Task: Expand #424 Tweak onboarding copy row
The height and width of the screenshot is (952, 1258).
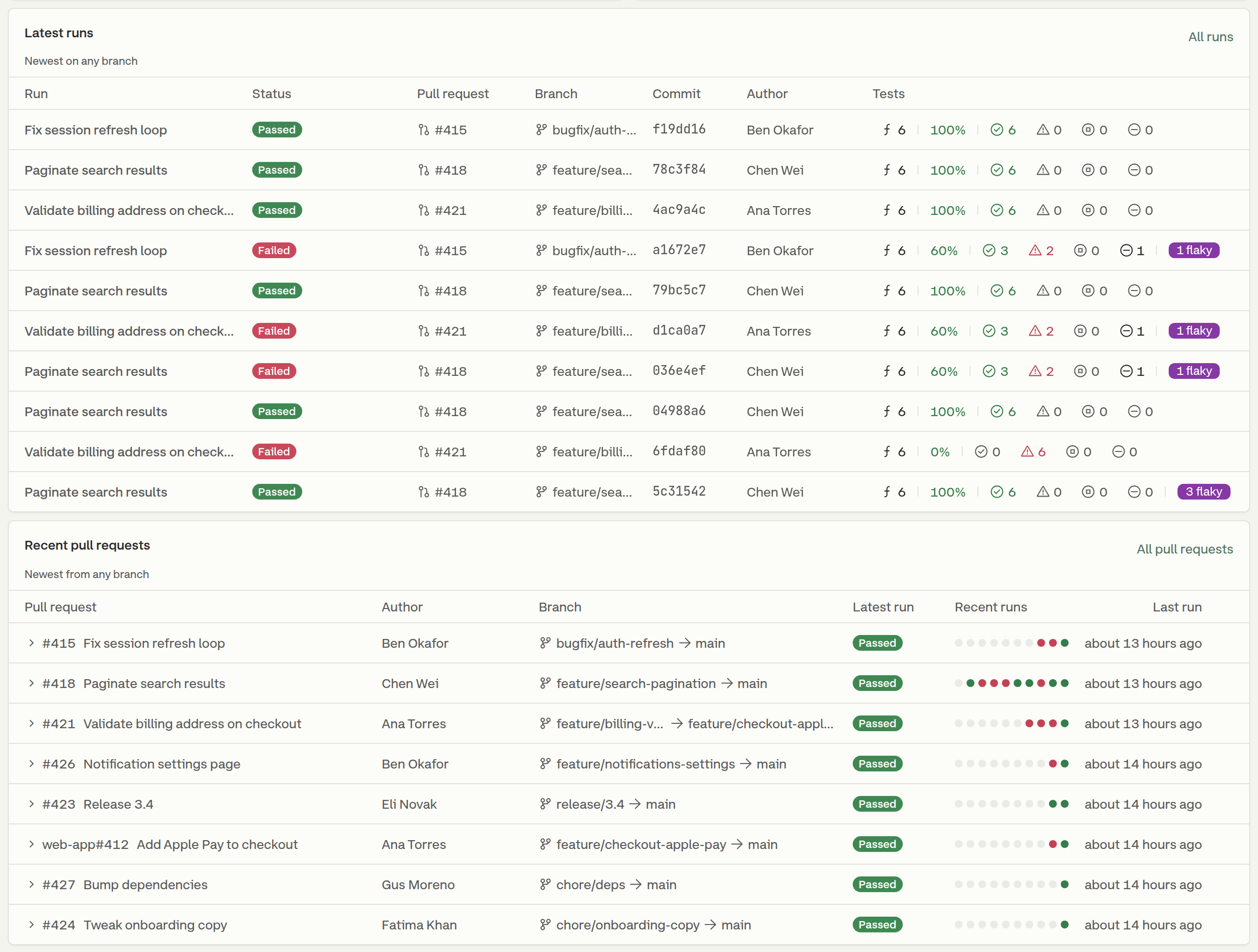Action: 31,924
